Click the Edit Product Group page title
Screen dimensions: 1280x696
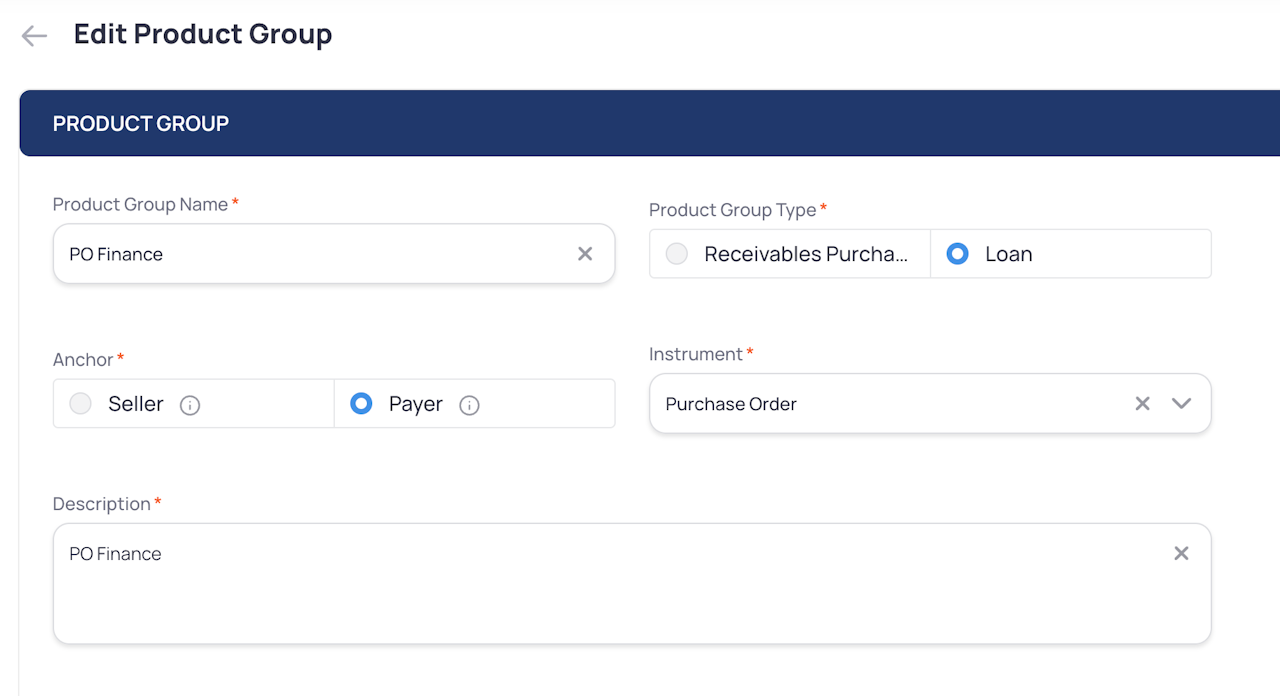(x=203, y=35)
